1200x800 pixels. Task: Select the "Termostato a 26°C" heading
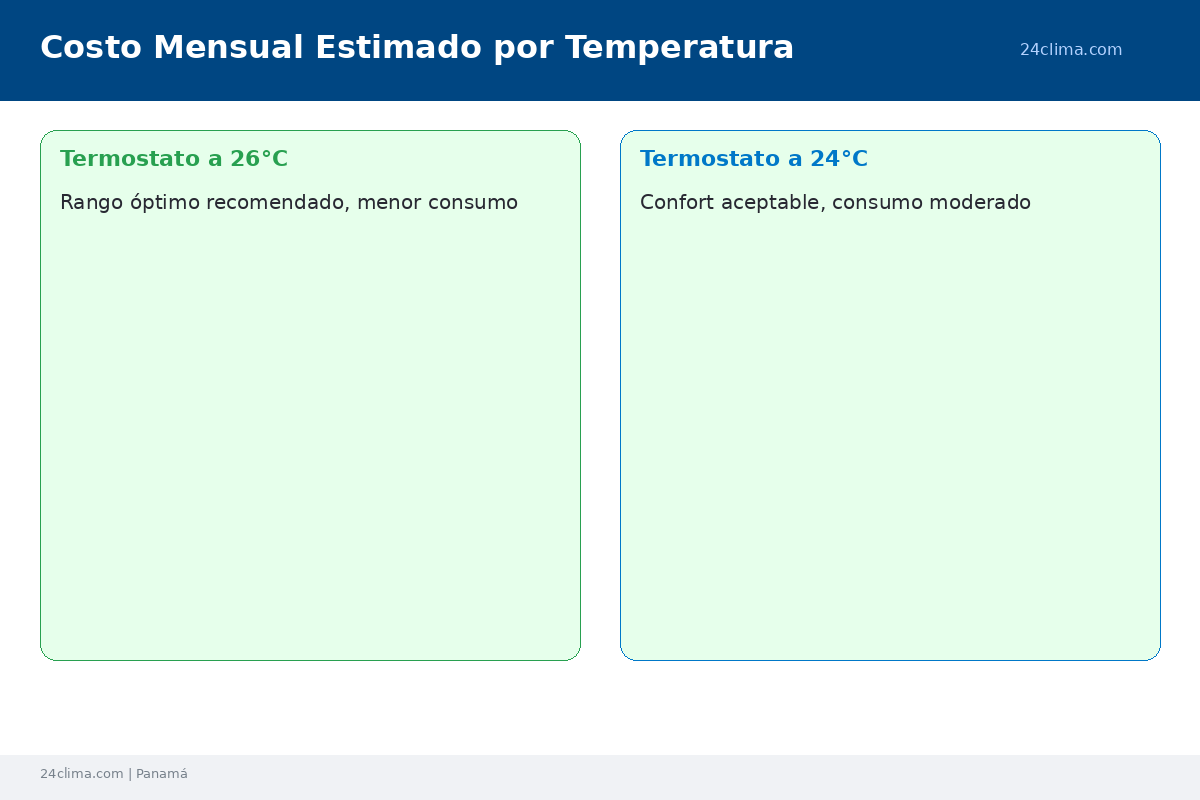[x=173, y=159]
